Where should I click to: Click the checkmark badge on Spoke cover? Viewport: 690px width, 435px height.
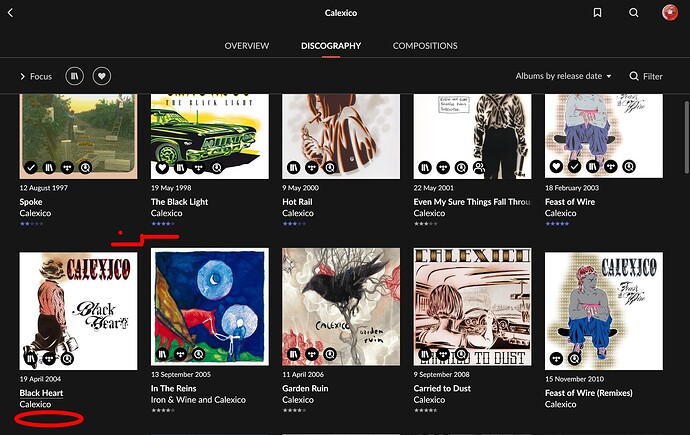point(30,167)
